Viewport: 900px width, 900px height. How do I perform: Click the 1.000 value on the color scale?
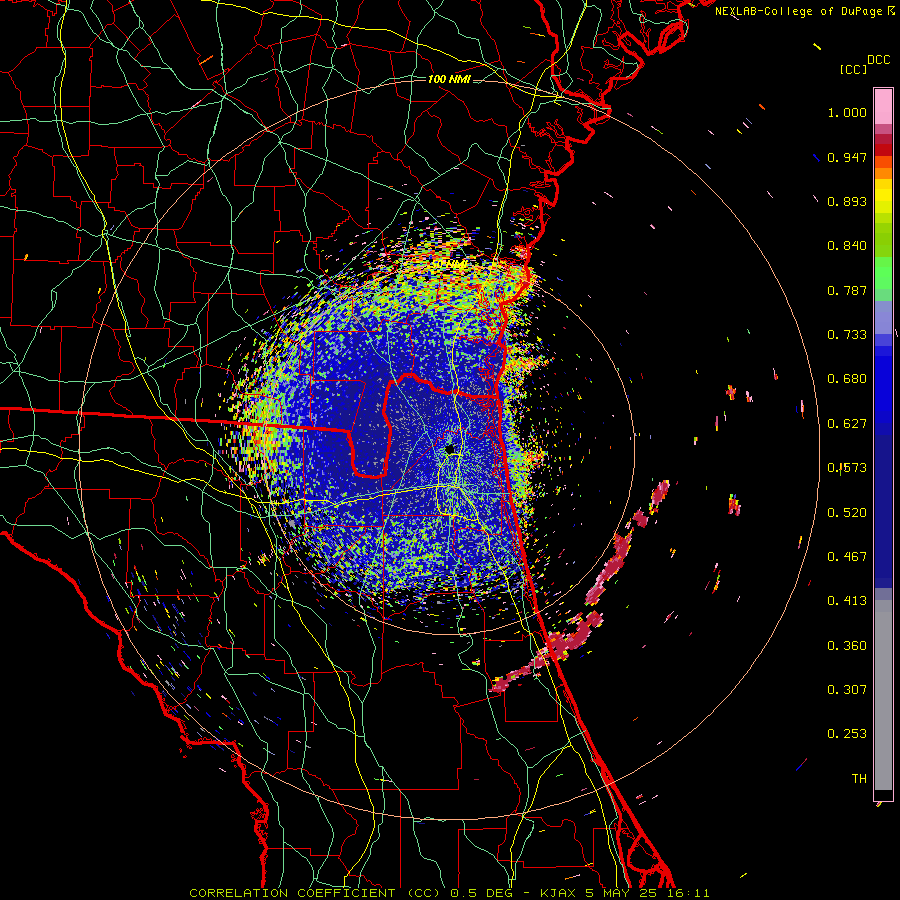pos(847,112)
